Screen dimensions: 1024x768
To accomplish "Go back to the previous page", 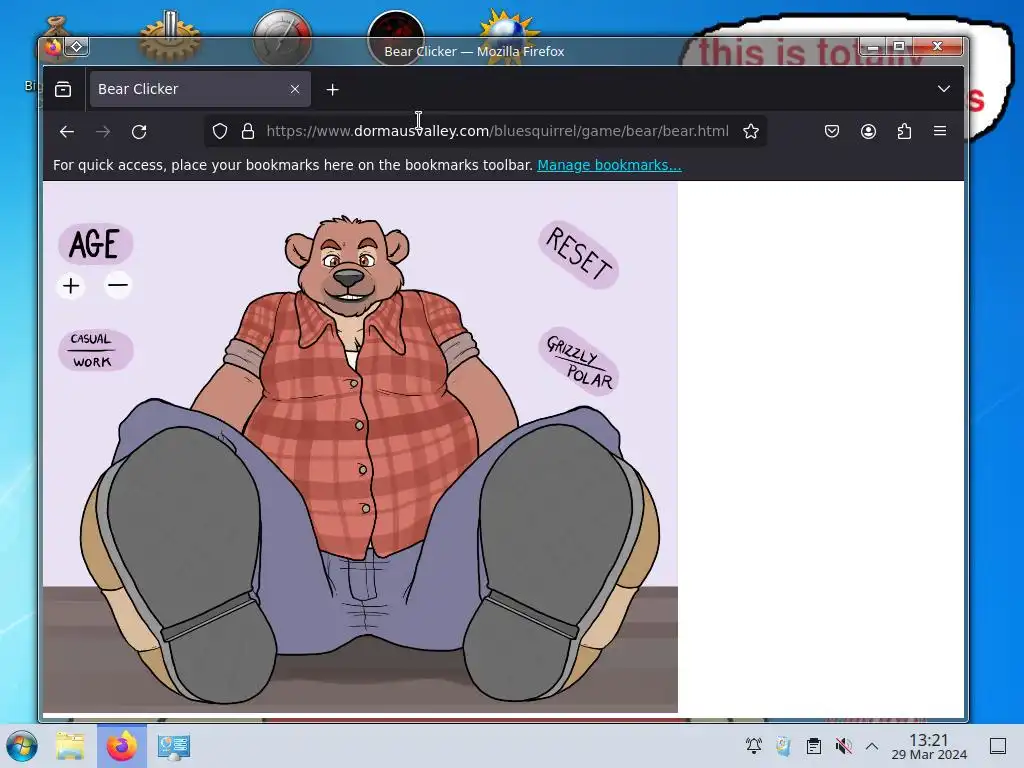I will pos(67,131).
